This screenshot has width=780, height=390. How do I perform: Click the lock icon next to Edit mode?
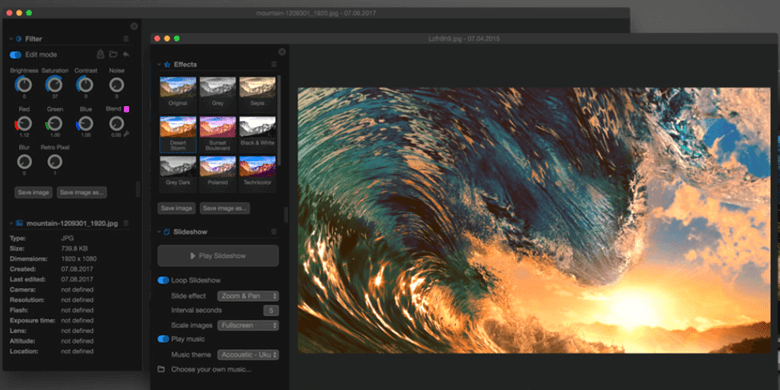(x=100, y=54)
